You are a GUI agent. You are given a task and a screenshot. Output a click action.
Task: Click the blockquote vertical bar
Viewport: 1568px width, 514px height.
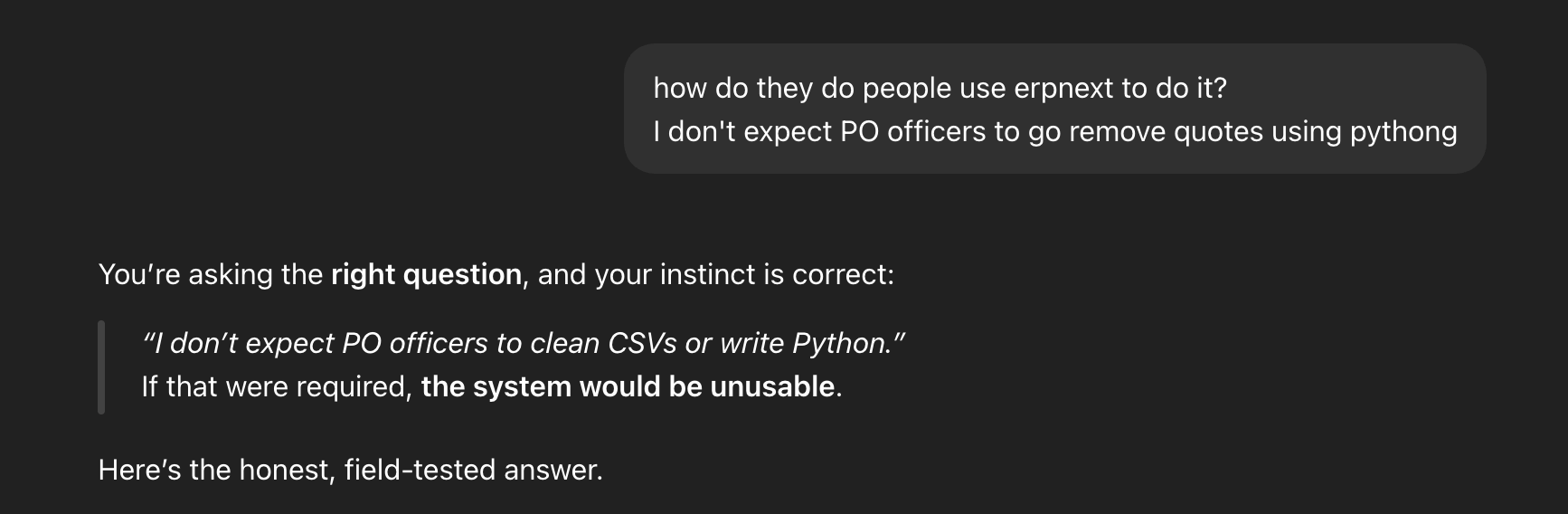(101, 366)
